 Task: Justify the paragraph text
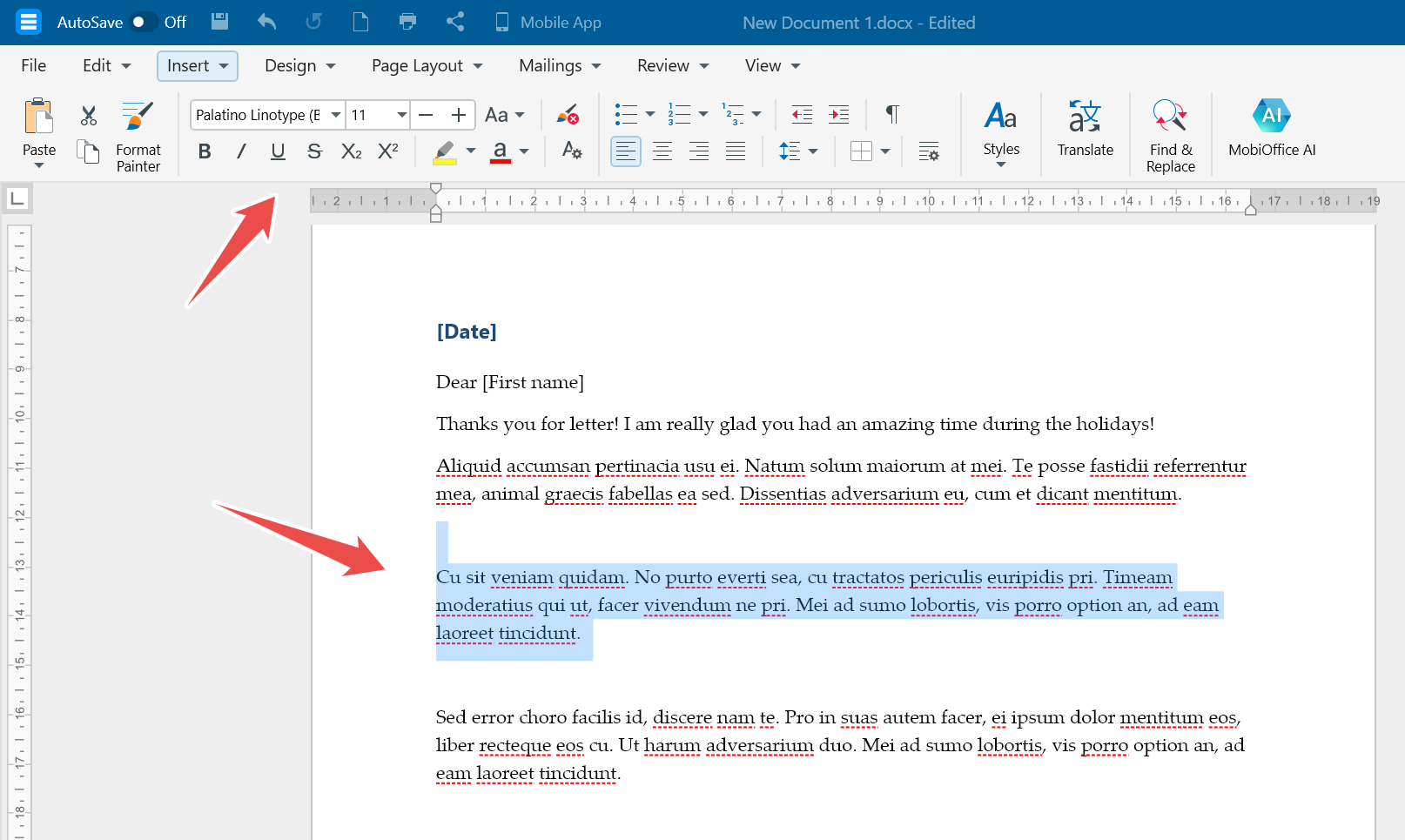[x=736, y=151]
